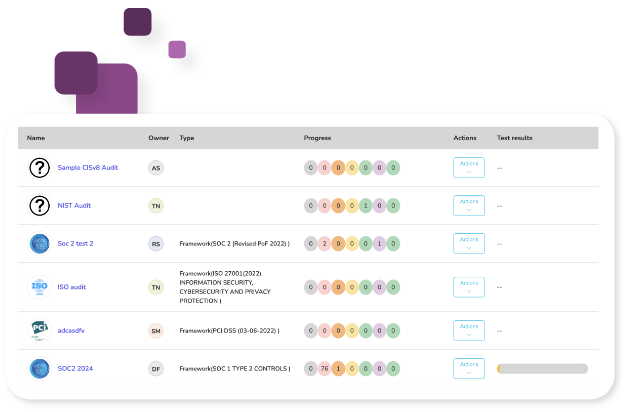This screenshot has height=412, width=627.
Task: Click the ISO logo icon for ISO audit
Action: point(39,286)
